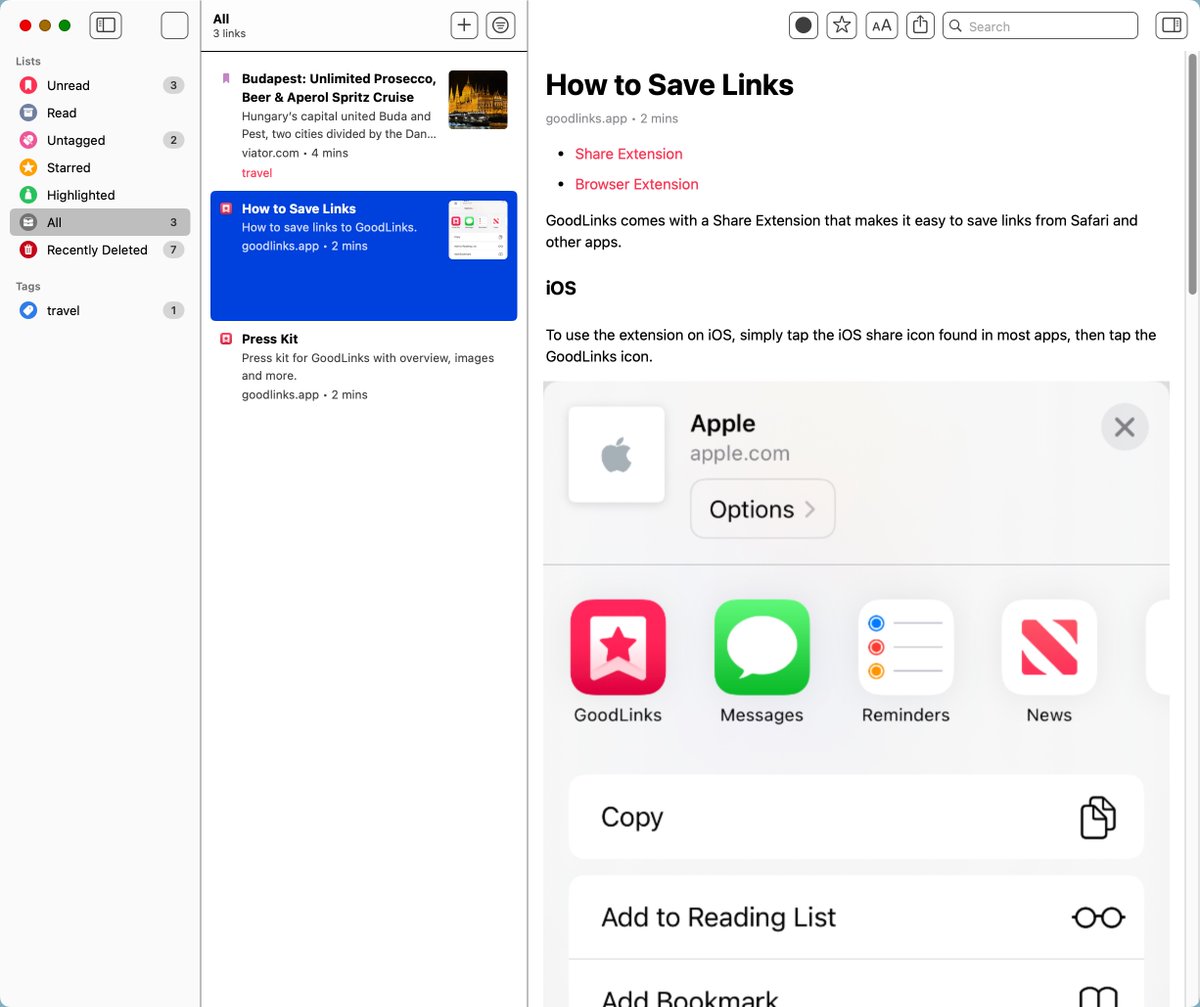Click the How to Save Links thumbnail

click(x=478, y=230)
